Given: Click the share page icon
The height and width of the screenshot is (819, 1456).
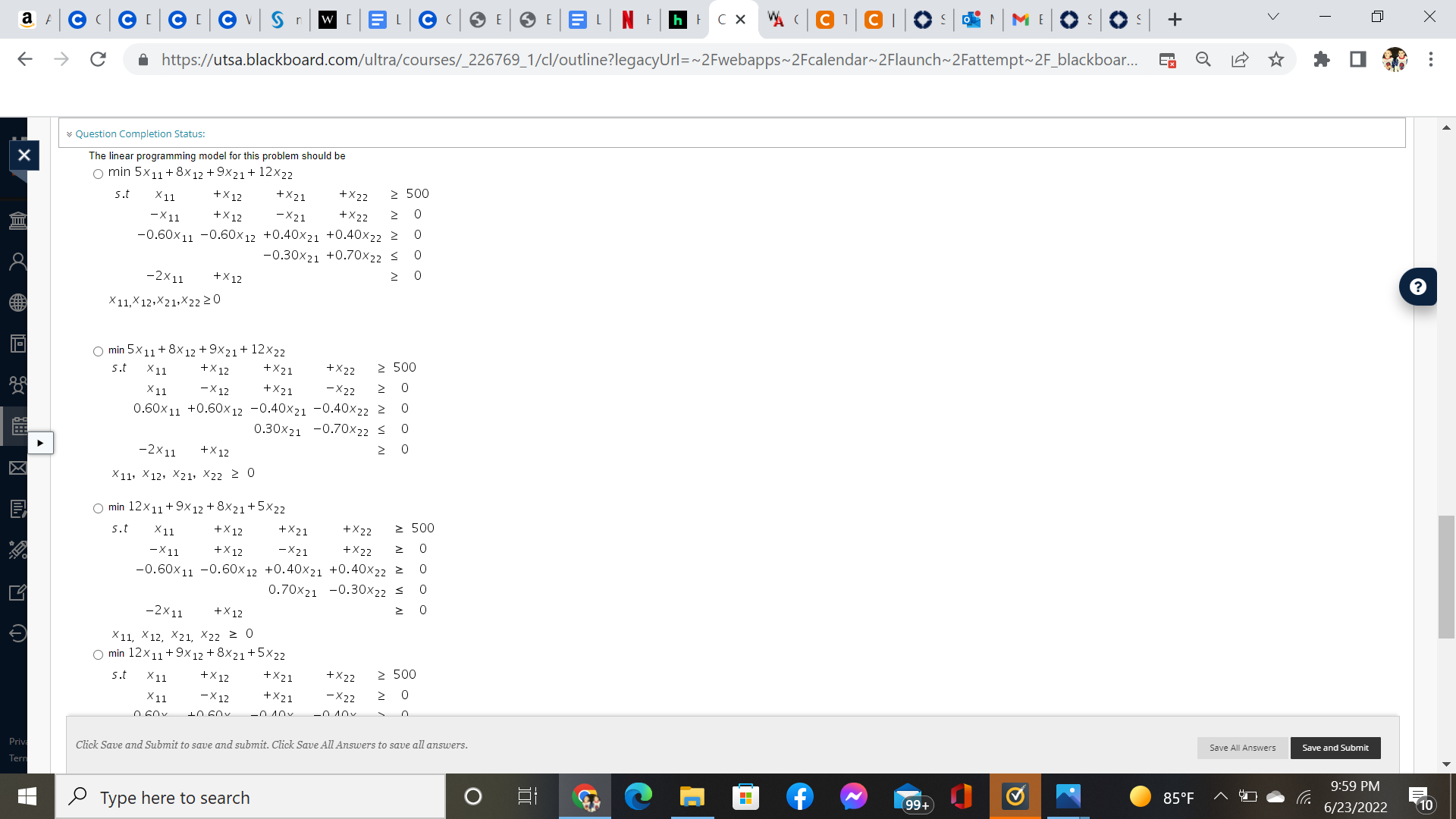Looking at the screenshot, I should (1240, 59).
